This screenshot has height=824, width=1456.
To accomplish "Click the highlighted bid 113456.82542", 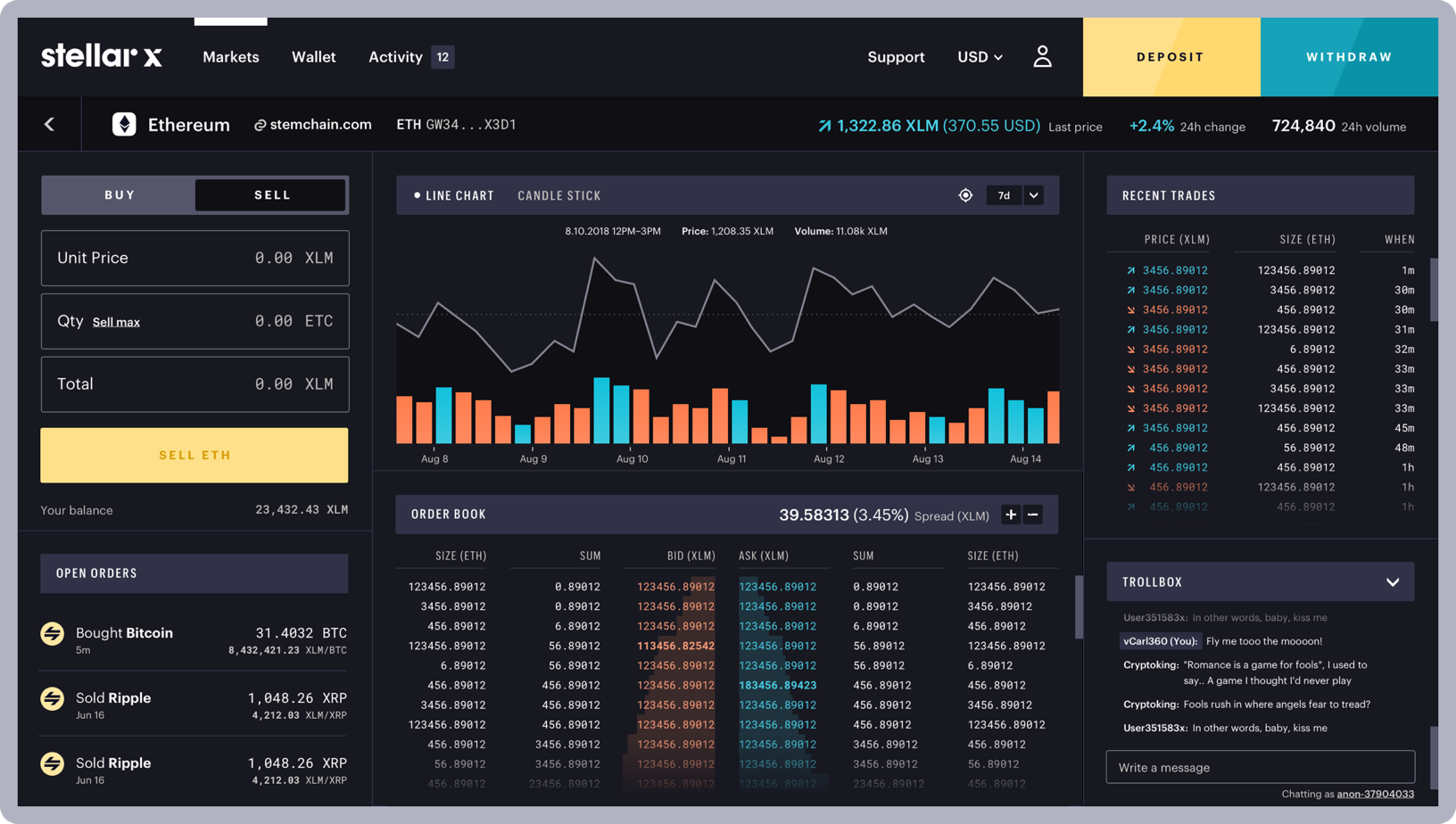I will [x=675, y=646].
